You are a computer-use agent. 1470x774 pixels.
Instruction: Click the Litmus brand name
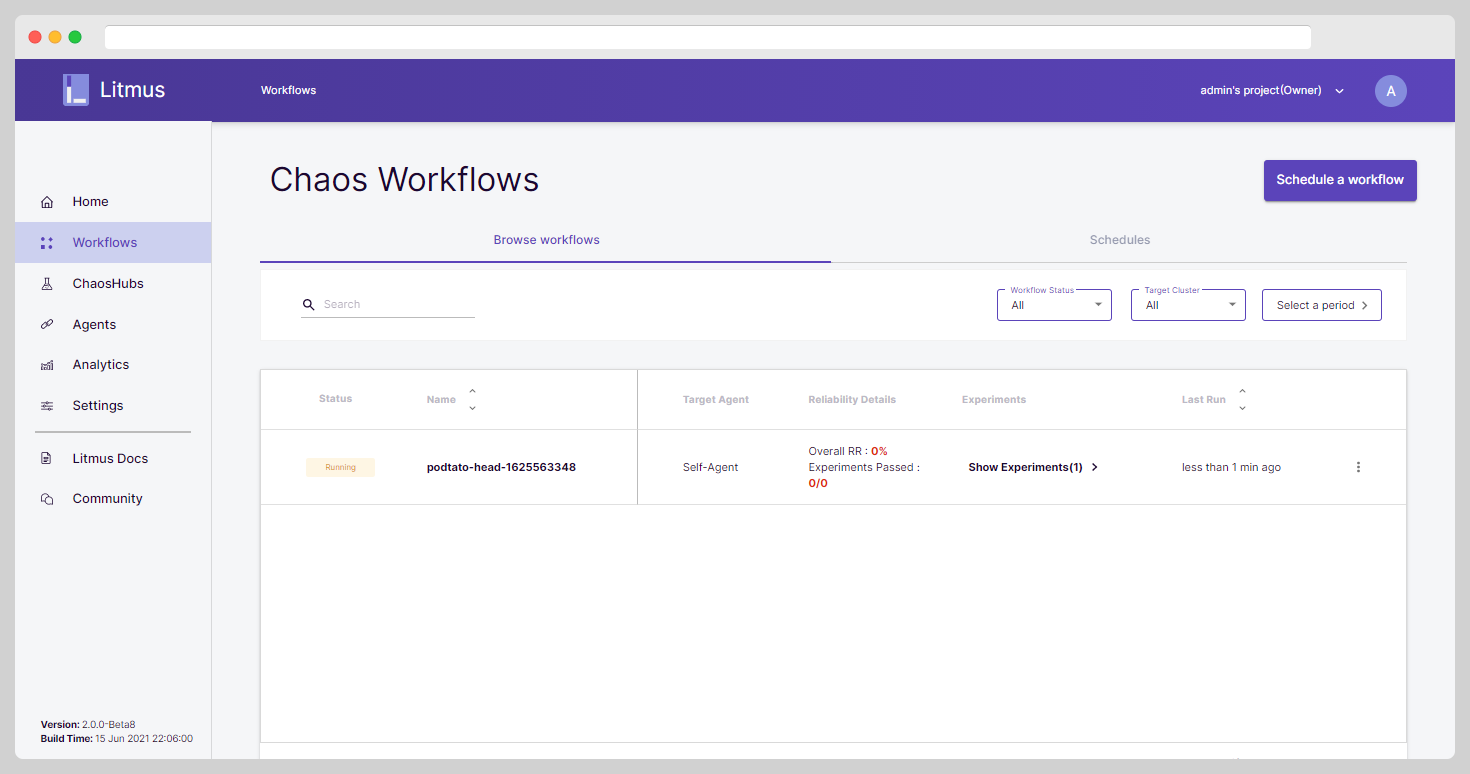coord(133,90)
